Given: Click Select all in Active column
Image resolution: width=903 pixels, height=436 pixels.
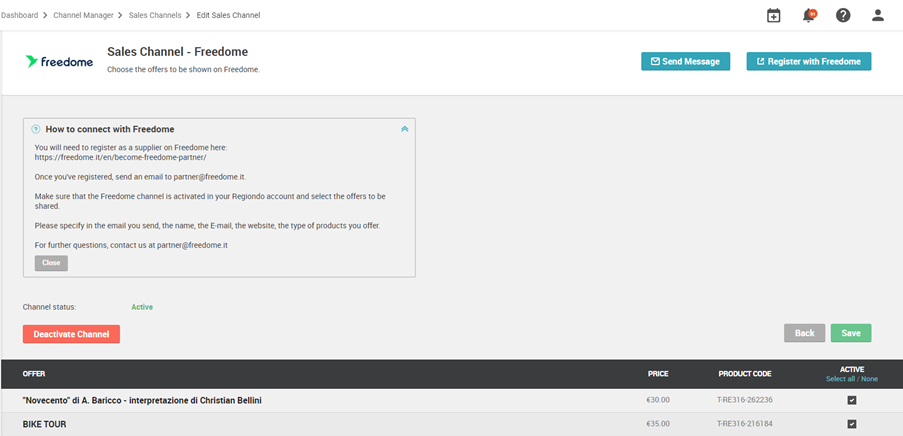Looking at the screenshot, I should (x=840, y=379).
